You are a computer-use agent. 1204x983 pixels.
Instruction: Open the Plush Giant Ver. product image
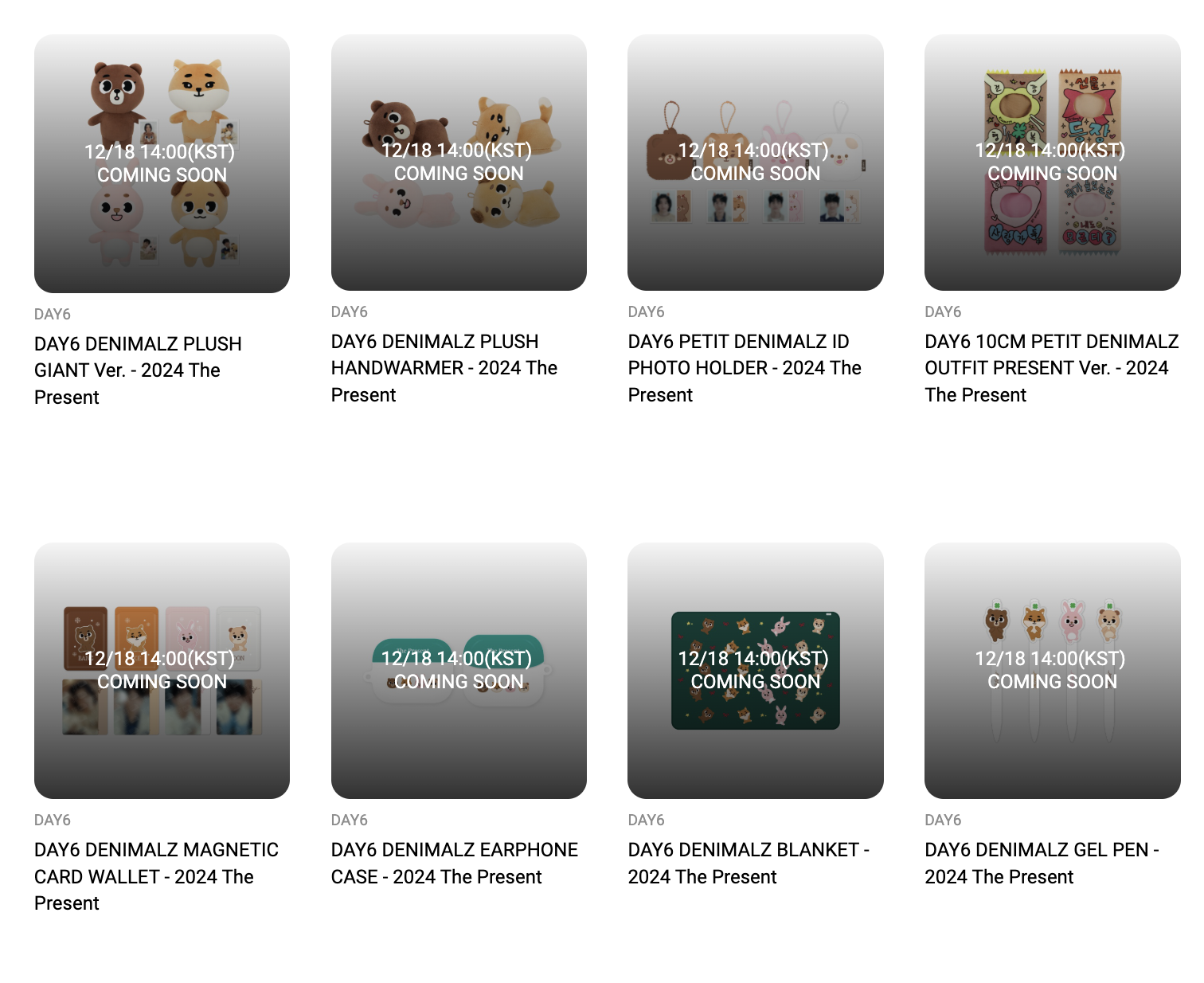[162, 163]
